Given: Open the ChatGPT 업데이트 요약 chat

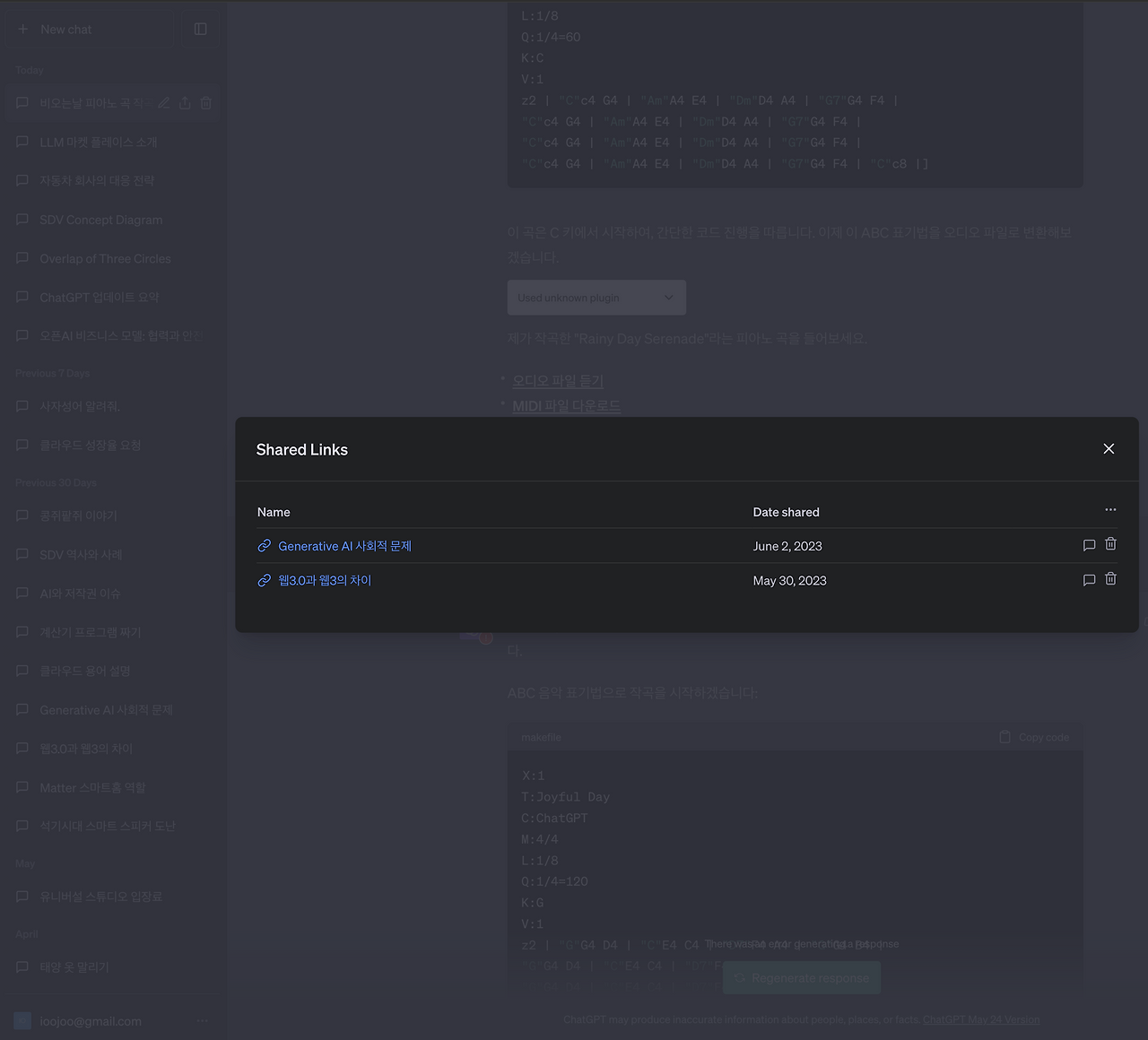Looking at the screenshot, I should [x=111, y=297].
